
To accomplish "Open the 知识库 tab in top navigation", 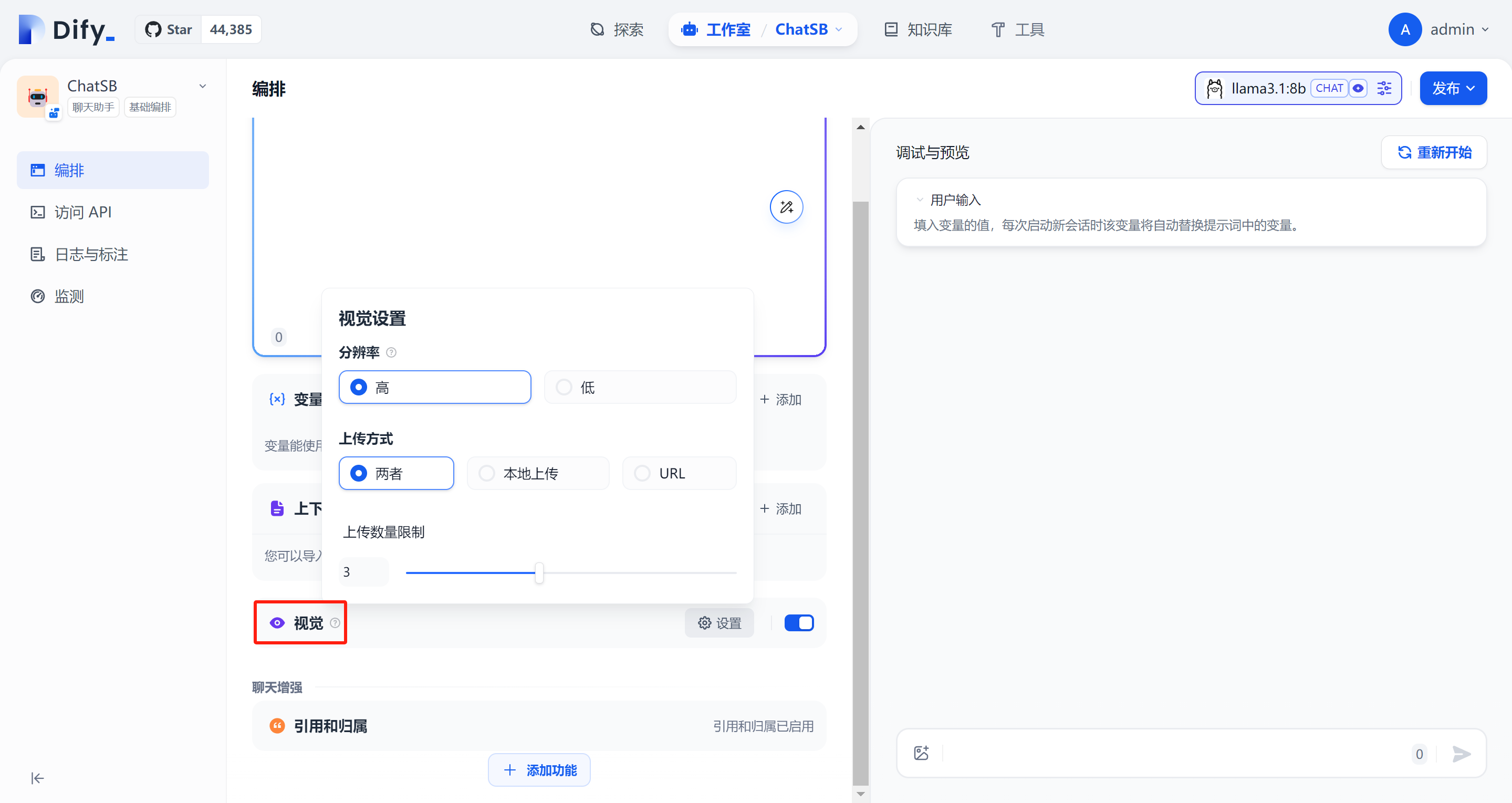I will point(918,29).
